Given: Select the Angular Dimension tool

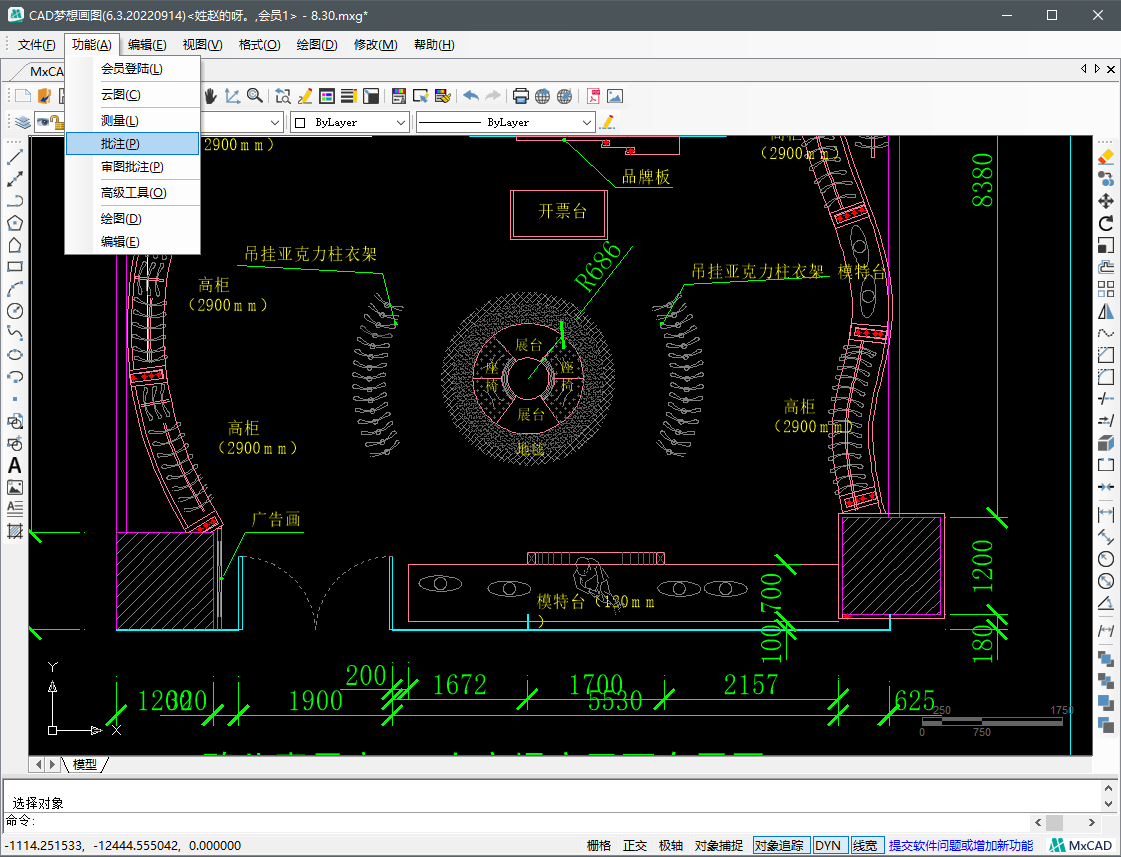Looking at the screenshot, I should 1106,603.
